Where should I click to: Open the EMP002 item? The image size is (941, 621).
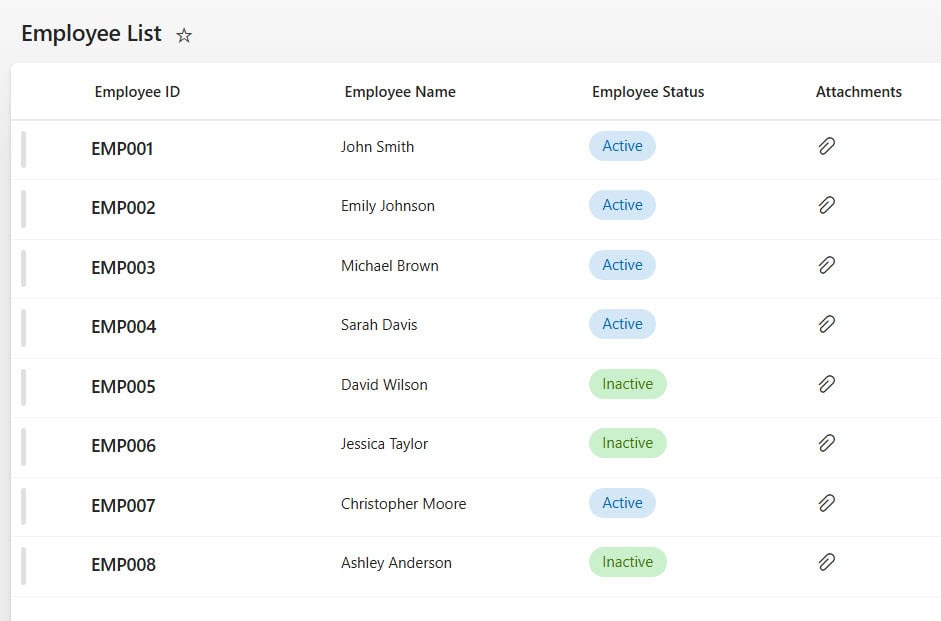pos(123,208)
